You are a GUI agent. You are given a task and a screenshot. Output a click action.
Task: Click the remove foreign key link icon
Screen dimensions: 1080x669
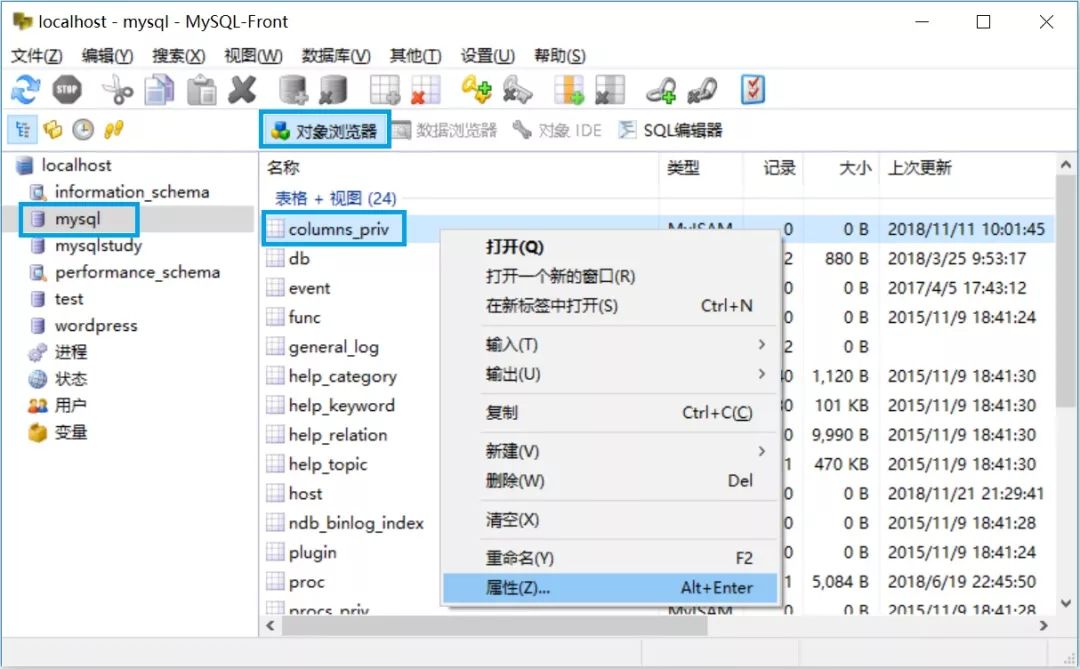[702, 90]
